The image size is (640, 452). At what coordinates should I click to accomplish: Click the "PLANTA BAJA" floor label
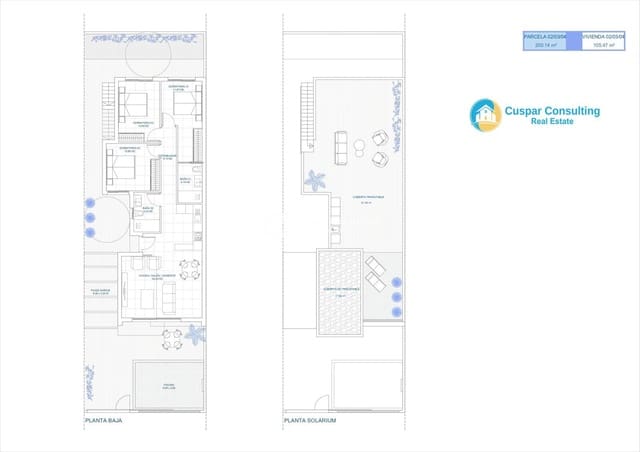pyautogui.click(x=104, y=420)
